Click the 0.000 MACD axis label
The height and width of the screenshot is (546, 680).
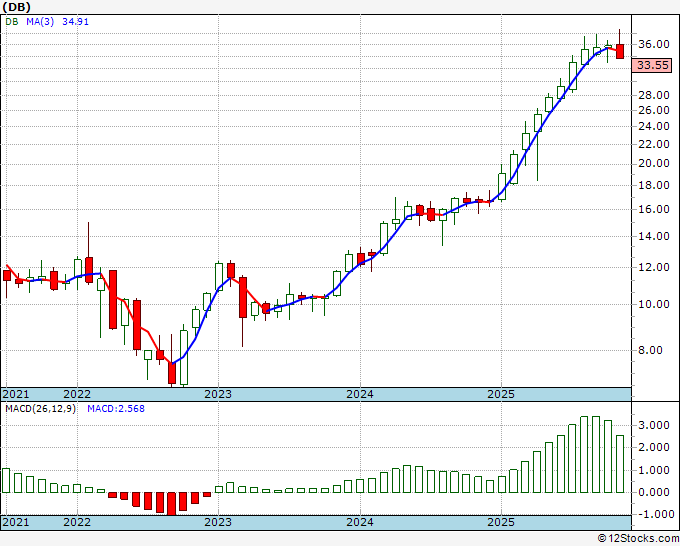[x=654, y=492]
